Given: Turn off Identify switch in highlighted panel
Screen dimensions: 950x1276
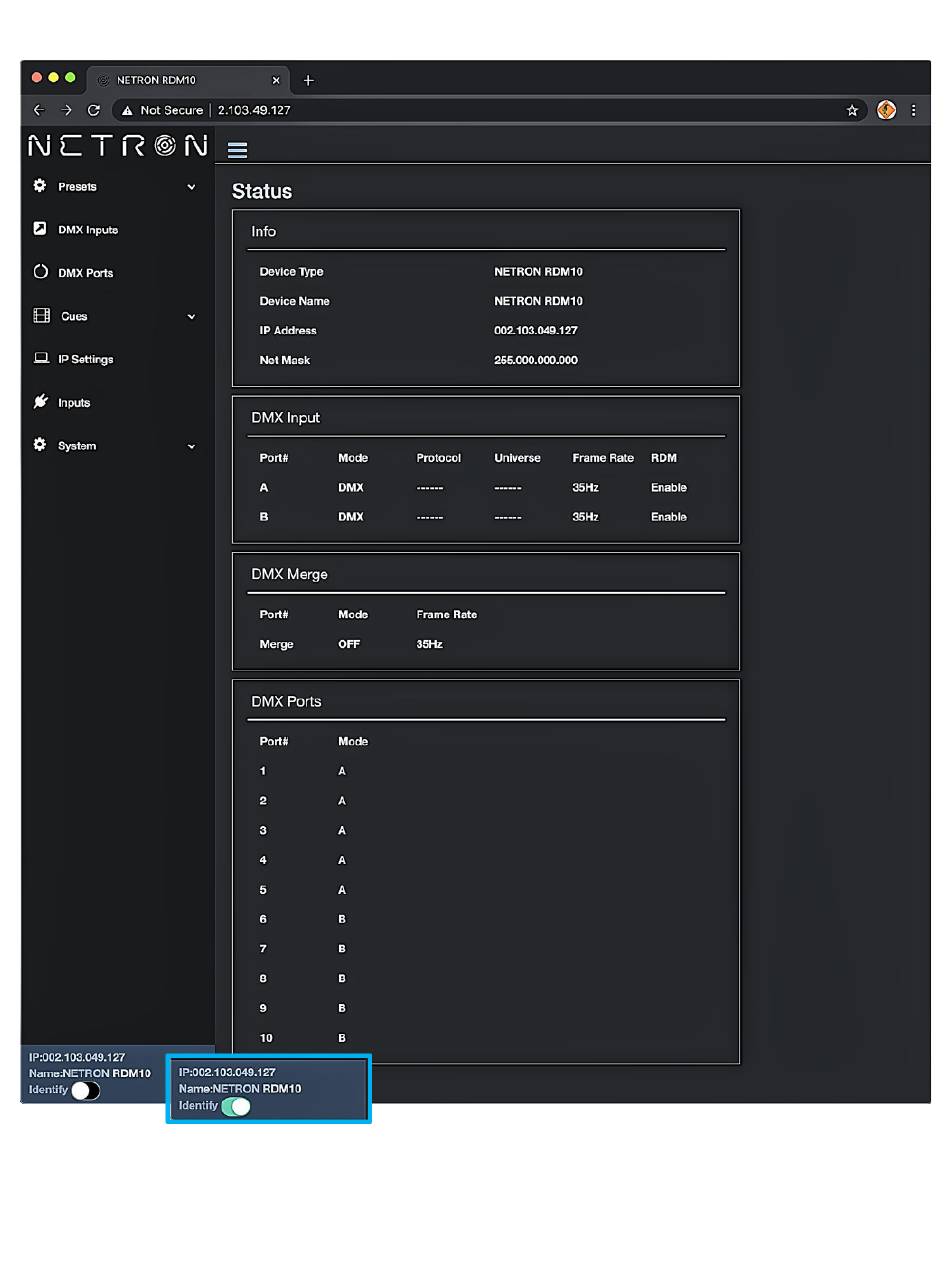Looking at the screenshot, I should point(236,1106).
